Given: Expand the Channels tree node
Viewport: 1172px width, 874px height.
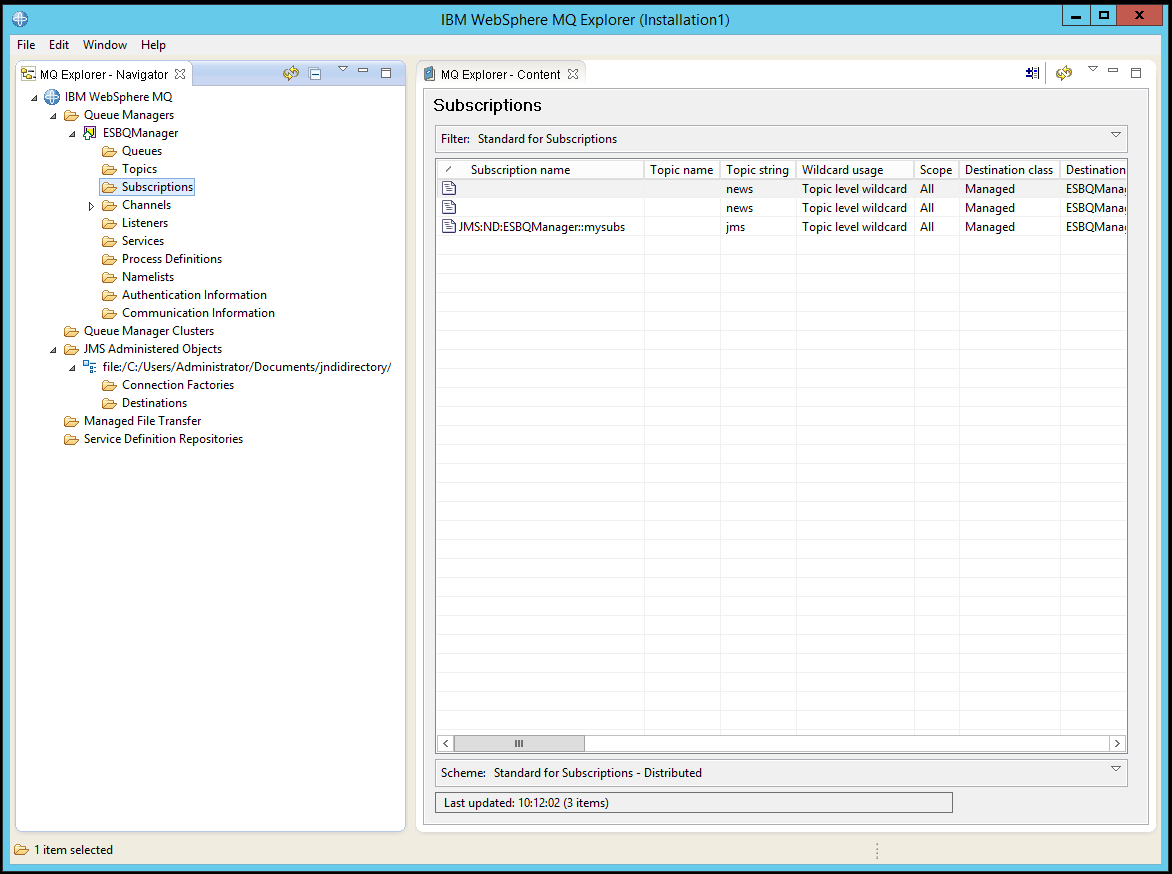Looking at the screenshot, I should [x=91, y=205].
